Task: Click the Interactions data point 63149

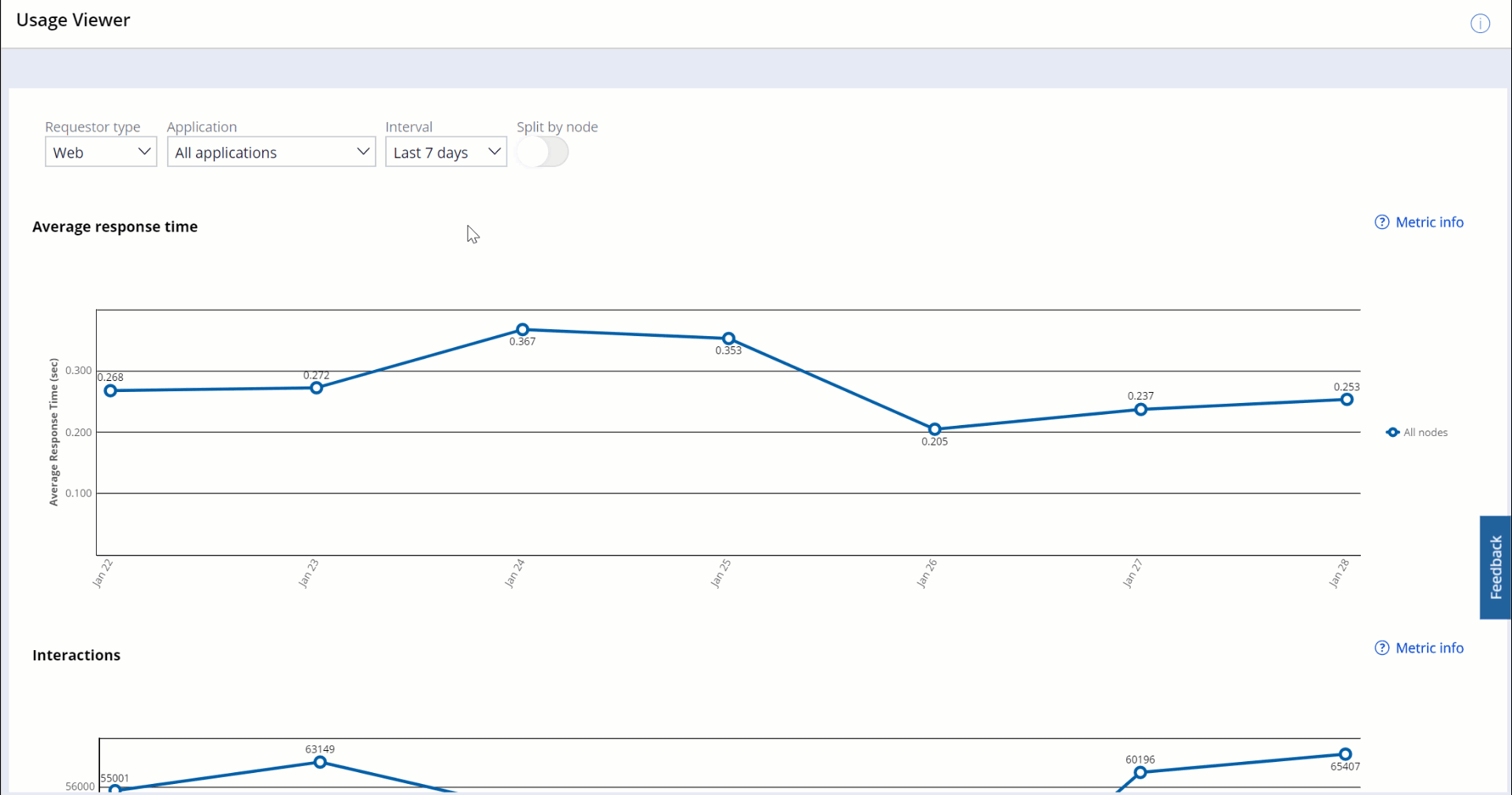Action: 320,762
